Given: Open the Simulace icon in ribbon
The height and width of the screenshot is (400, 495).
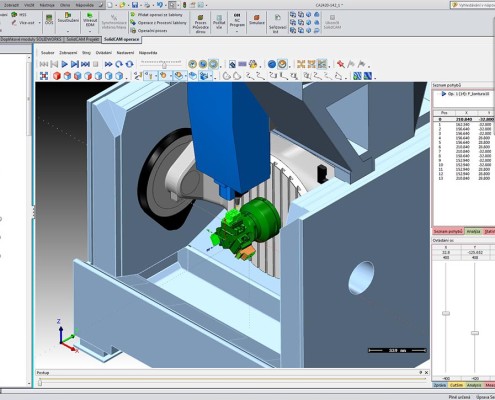Looking at the screenshot, I should 257,20.
